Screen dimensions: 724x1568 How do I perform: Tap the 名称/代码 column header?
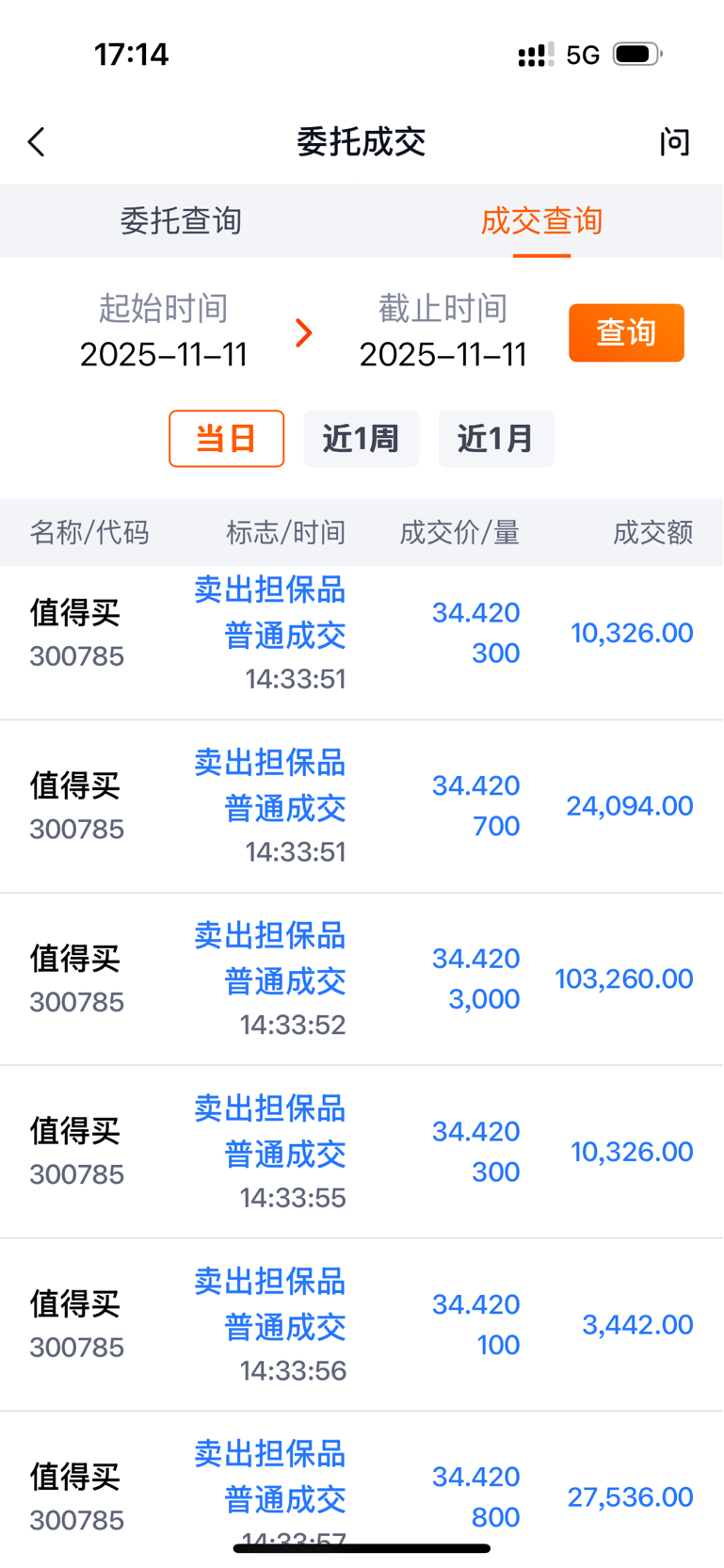[89, 533]
